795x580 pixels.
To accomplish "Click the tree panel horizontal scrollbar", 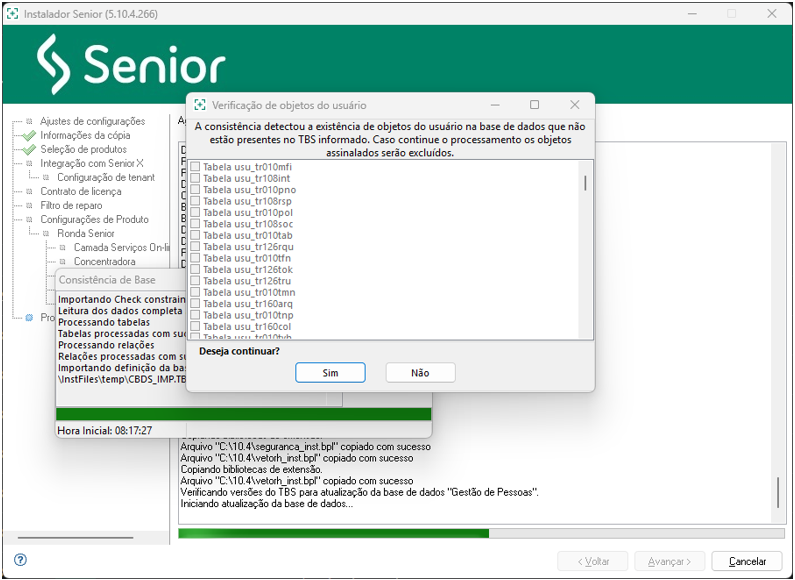I will [86, 537].
